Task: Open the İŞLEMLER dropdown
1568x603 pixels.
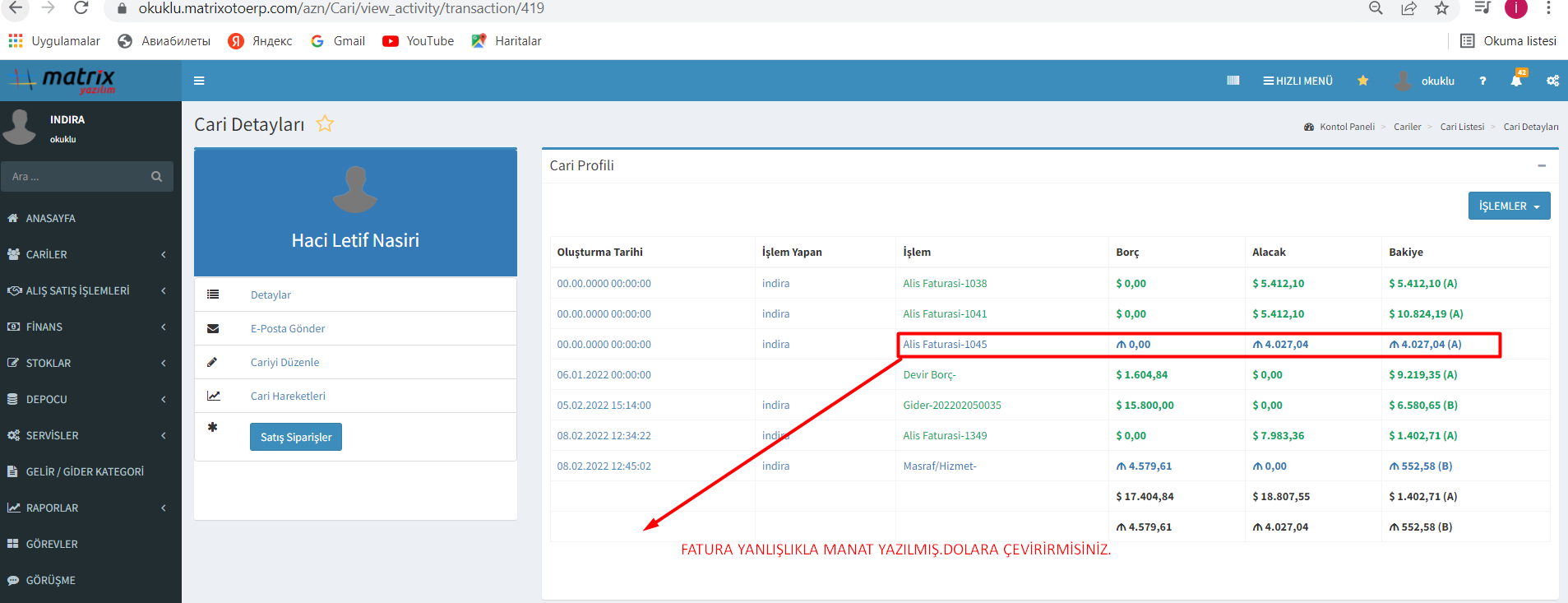Action: pyautogui.click(x=1509, y=206)
